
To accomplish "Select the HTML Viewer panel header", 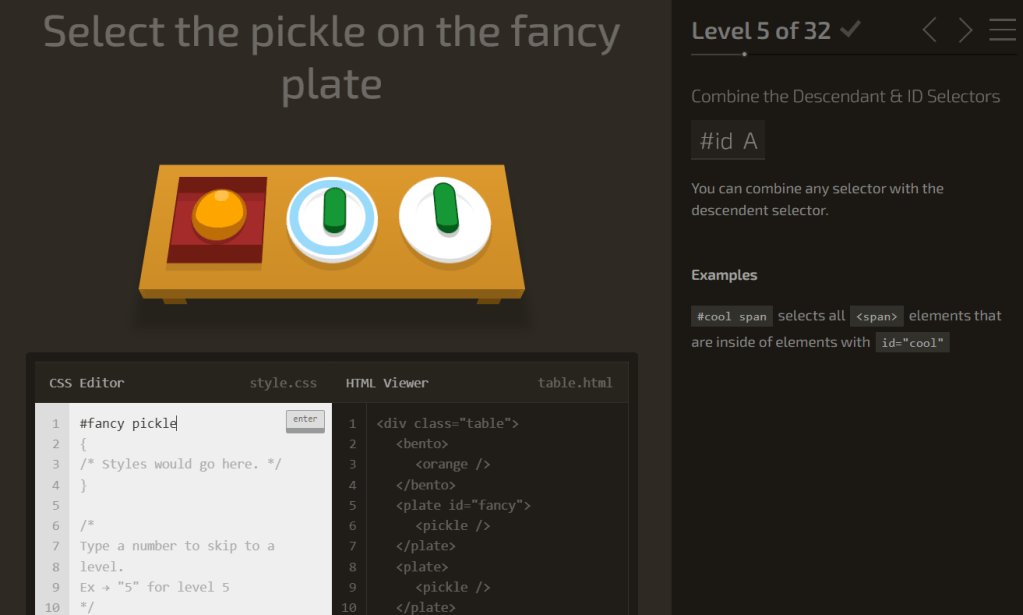I will pos(387,383).
